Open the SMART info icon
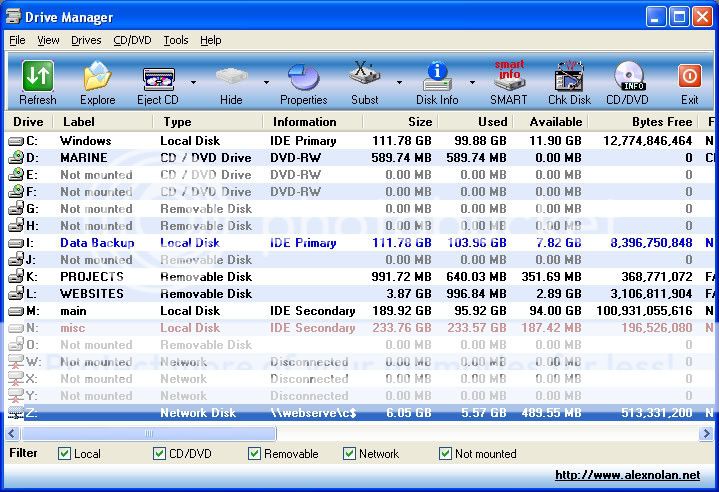 click(508, 77)
